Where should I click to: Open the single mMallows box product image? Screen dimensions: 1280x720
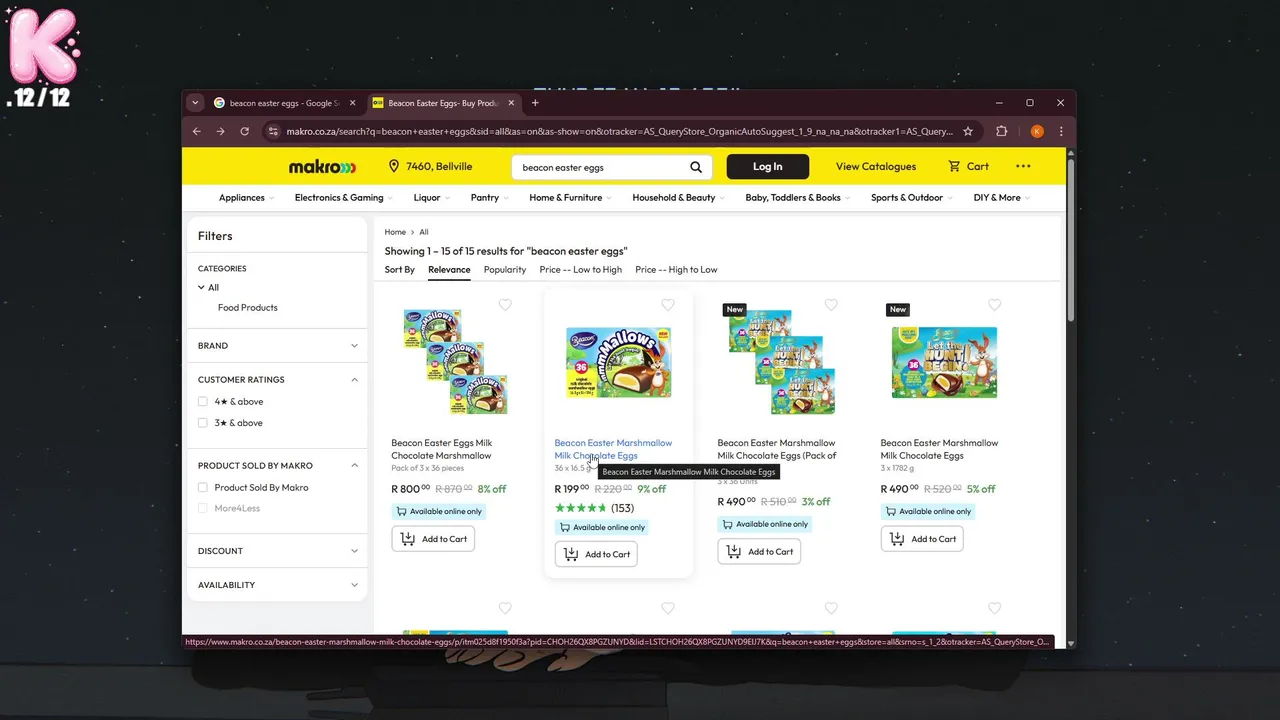coord(618,363)
